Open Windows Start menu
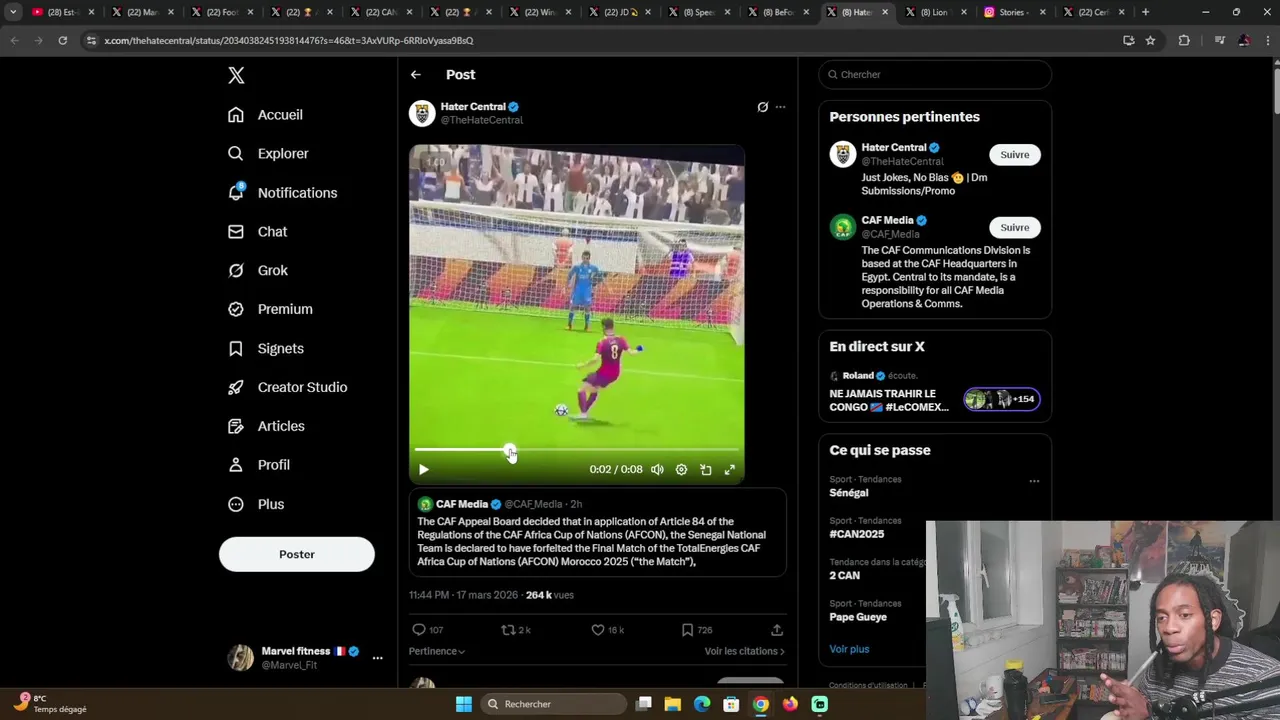The height and width of the screenshot is (720, 1280). 463,704
